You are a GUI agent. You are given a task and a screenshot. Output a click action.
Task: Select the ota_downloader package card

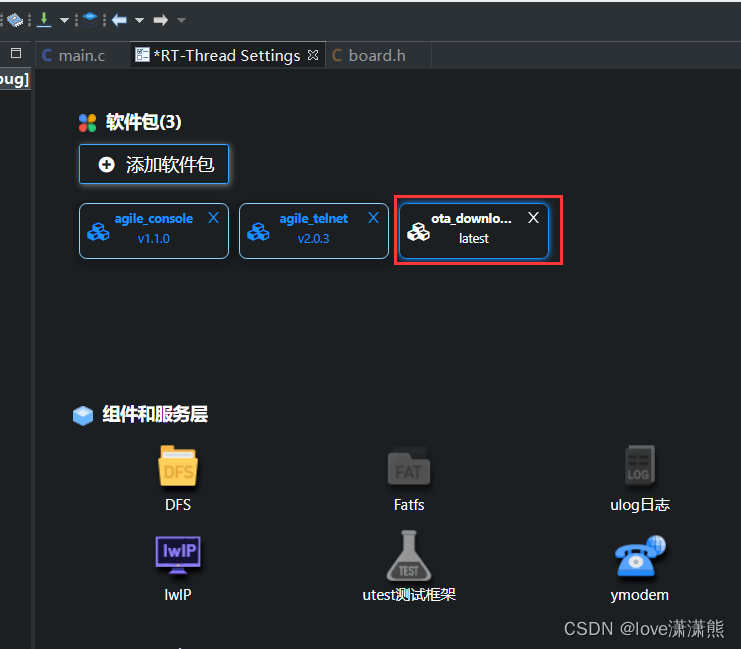474,231
